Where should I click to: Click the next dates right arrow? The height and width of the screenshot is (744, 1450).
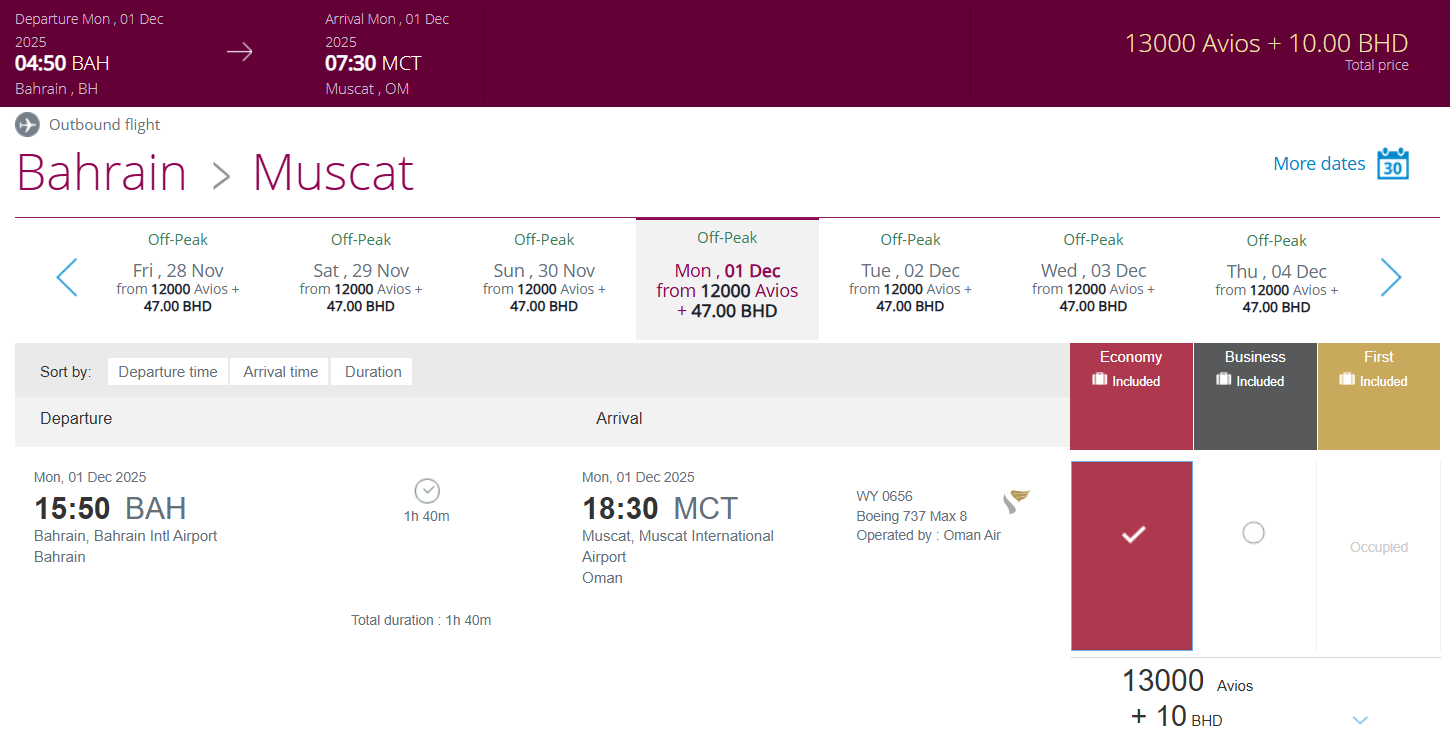[x=1390, y=277]
